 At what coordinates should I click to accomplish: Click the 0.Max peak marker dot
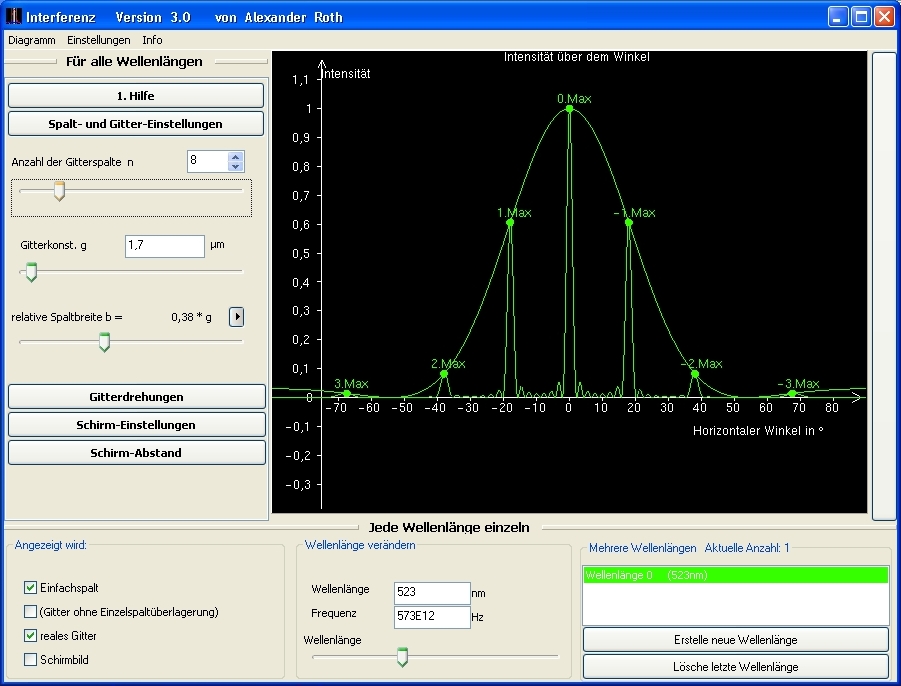click(x=569, y=109)
